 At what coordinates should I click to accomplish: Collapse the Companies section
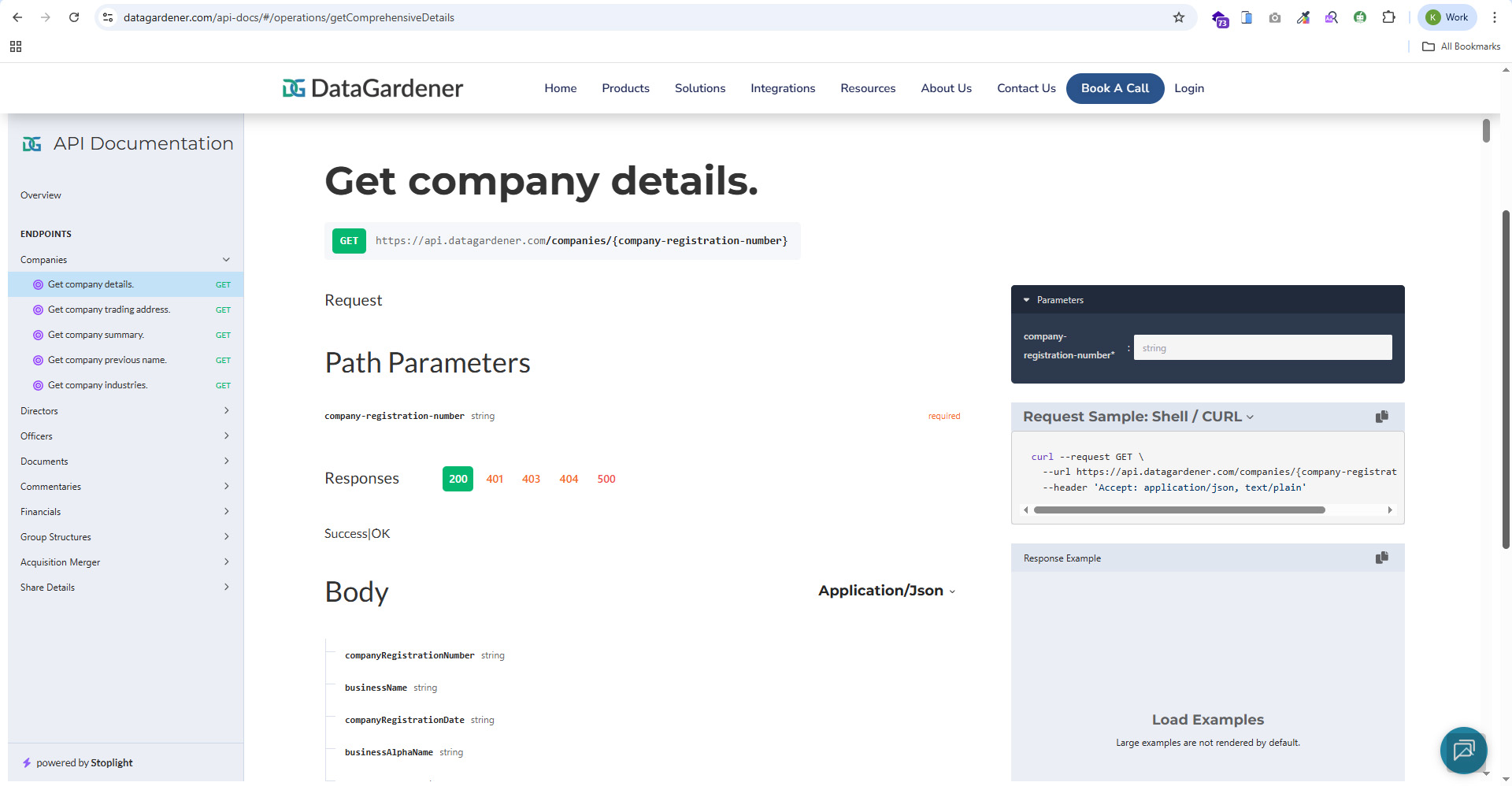(x=226, y=259)
